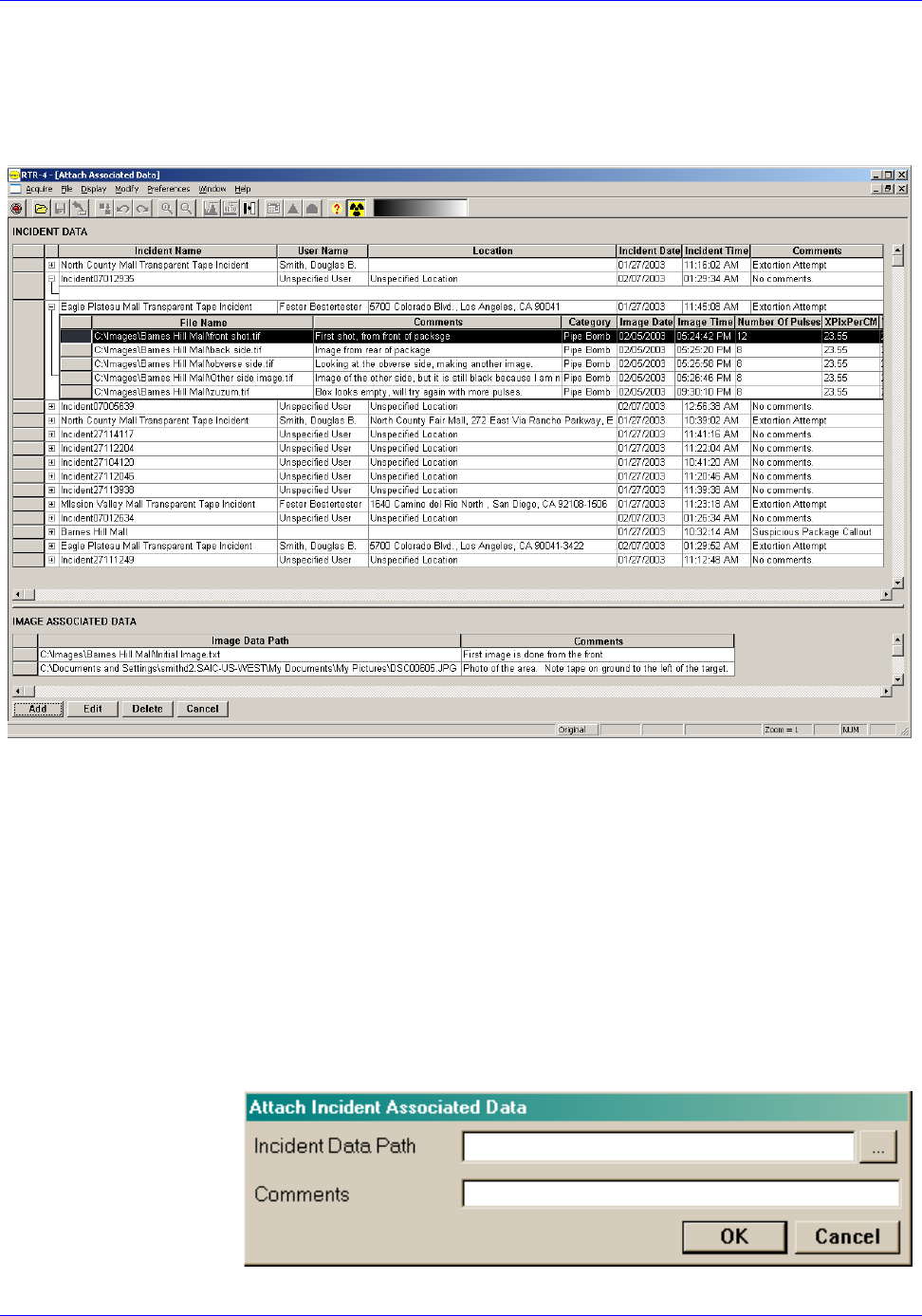Click the black-and-white split toolbar icon
922x1316 pixels.
[x=249, y=209]
